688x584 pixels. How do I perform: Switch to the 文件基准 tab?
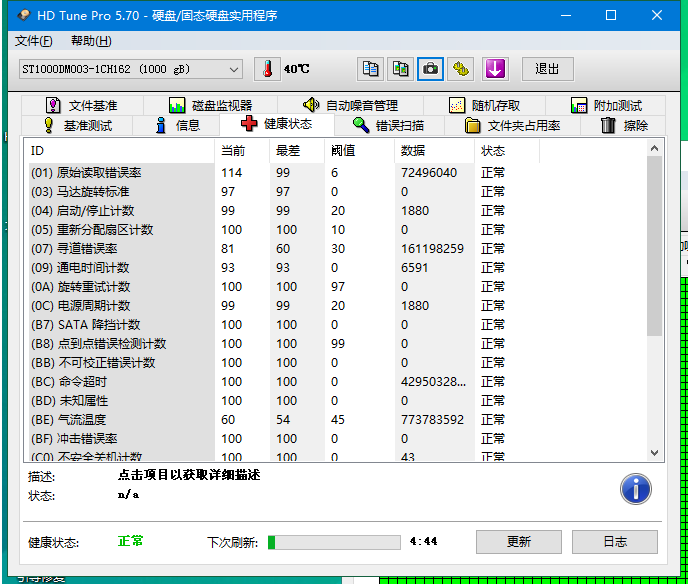click(82, 105)
